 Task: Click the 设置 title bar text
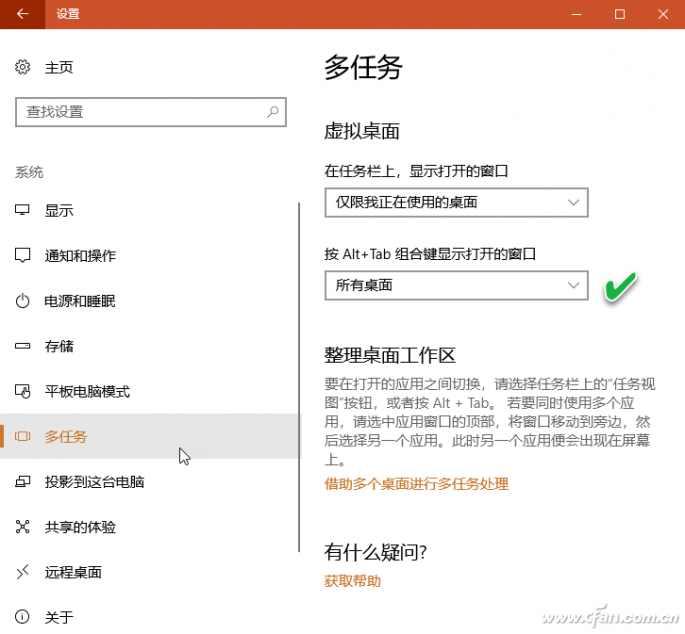68,14
